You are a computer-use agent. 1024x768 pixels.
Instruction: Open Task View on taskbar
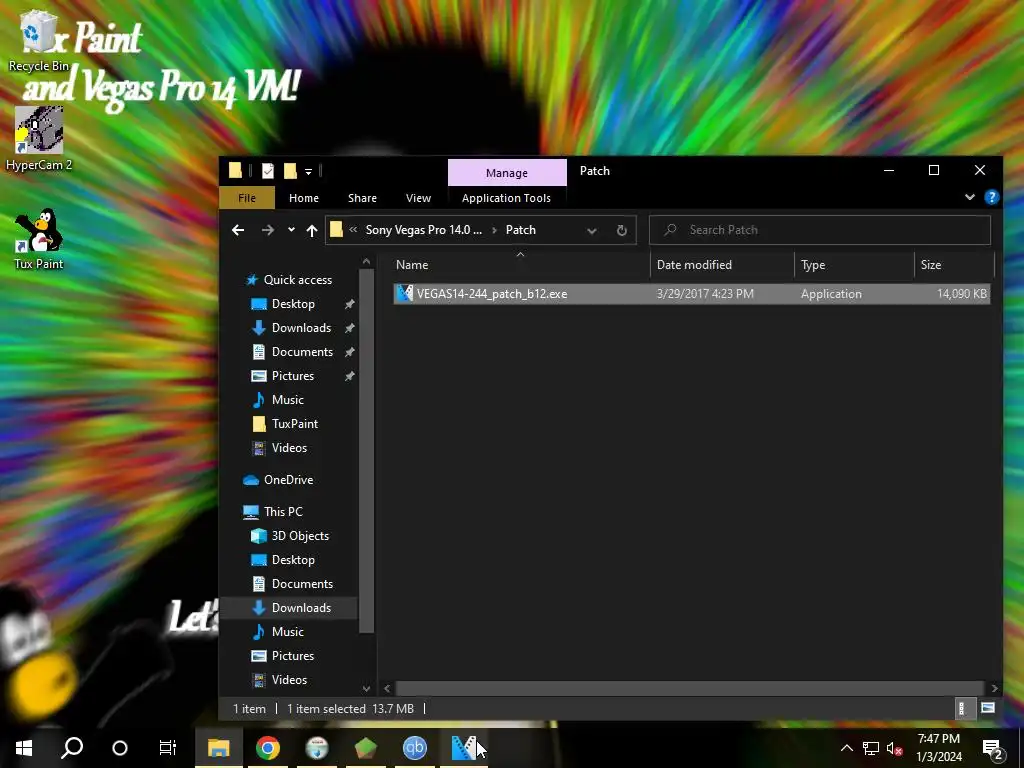point(168,748)
